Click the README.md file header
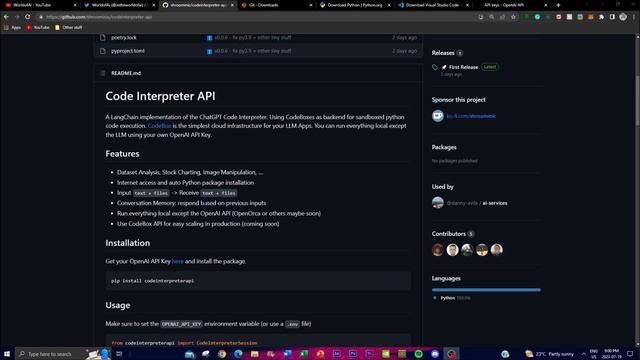Viewport: 640px width, 360px height. pyautogui.click(x=126, y=73)
